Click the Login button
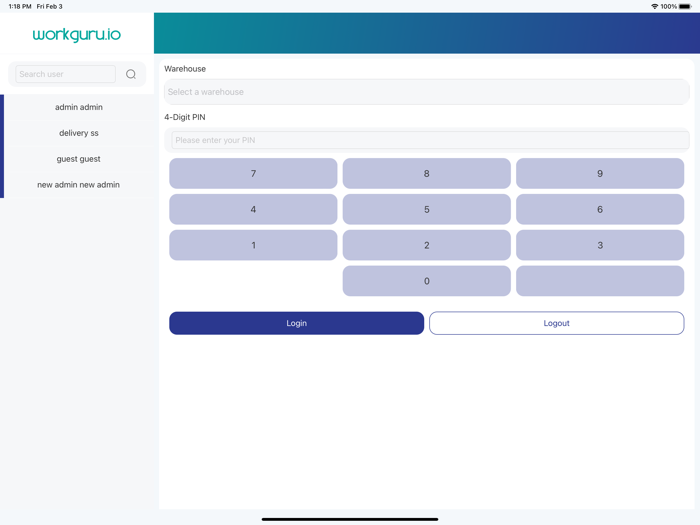Image resolution: width=700 pixels, height=525 pixels. pos(296,323)
